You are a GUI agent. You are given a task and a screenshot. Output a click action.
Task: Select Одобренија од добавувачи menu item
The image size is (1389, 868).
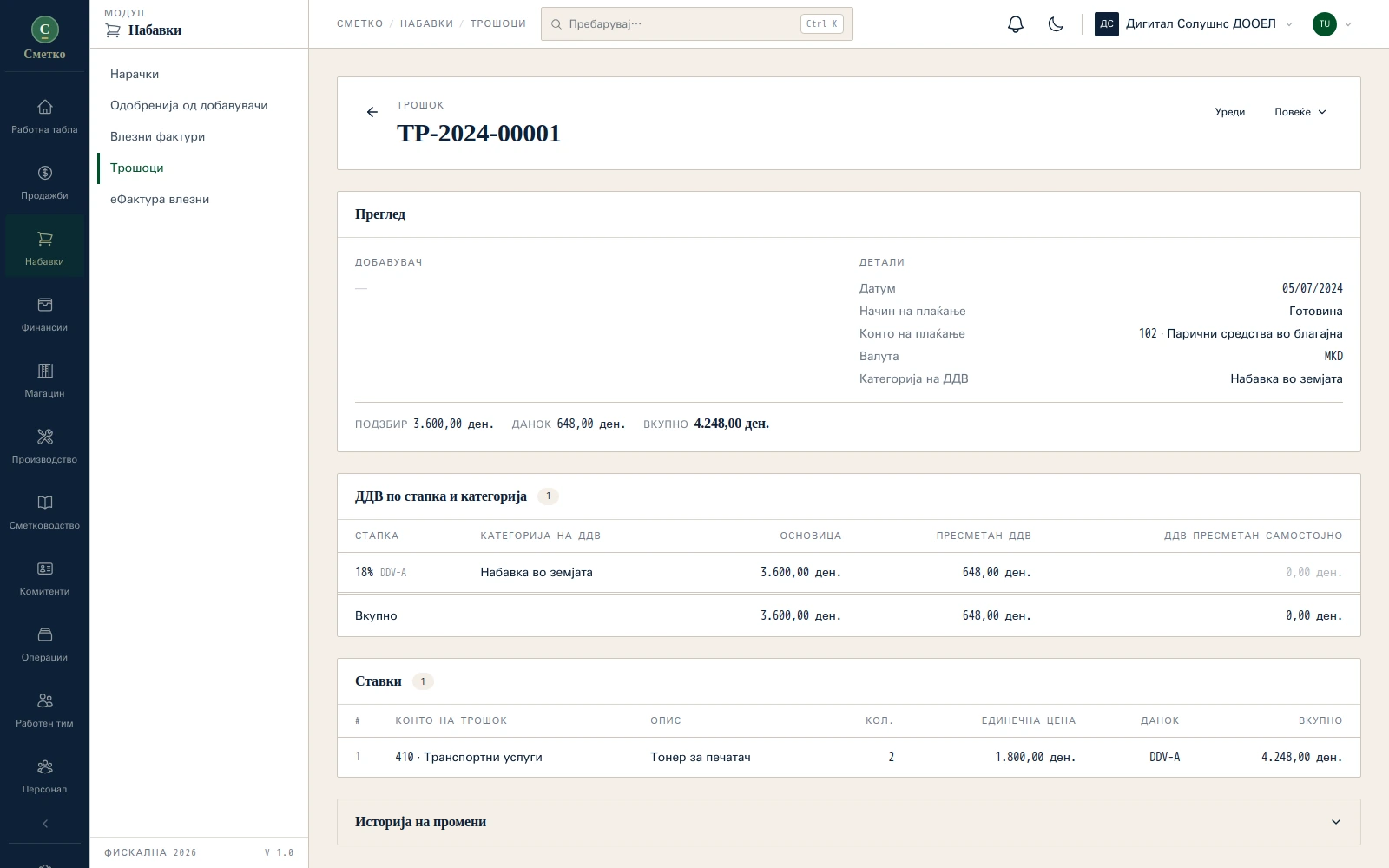tap(188, 105)
